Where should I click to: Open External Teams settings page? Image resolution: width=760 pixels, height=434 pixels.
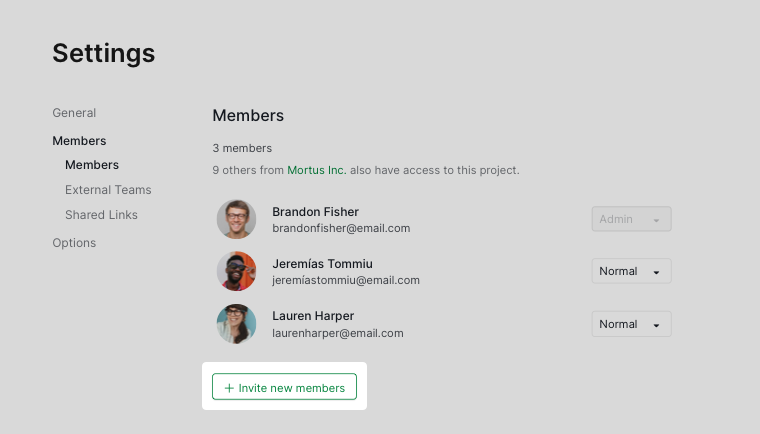click(108, 190)
